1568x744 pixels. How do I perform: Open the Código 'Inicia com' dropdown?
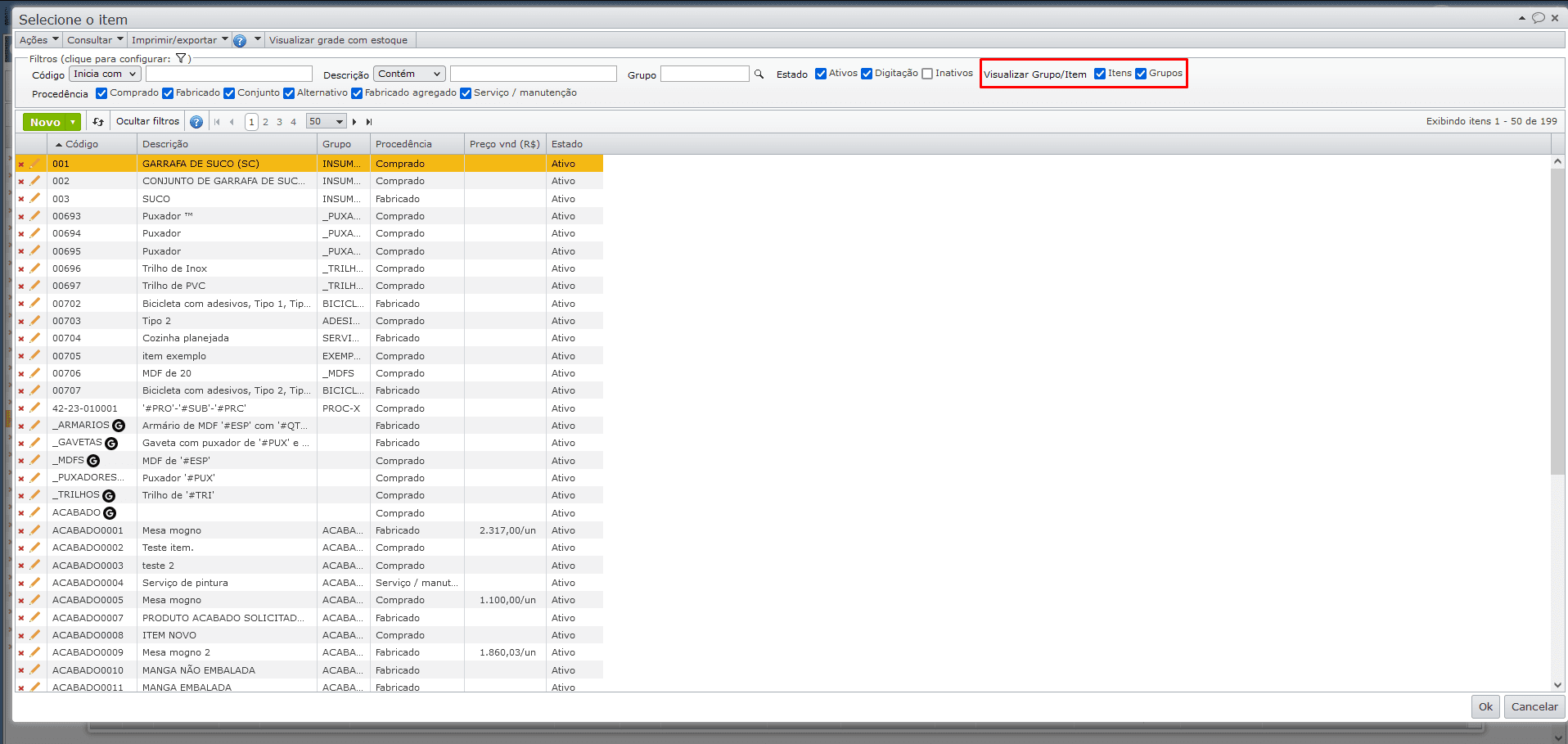tap(106, 74)
